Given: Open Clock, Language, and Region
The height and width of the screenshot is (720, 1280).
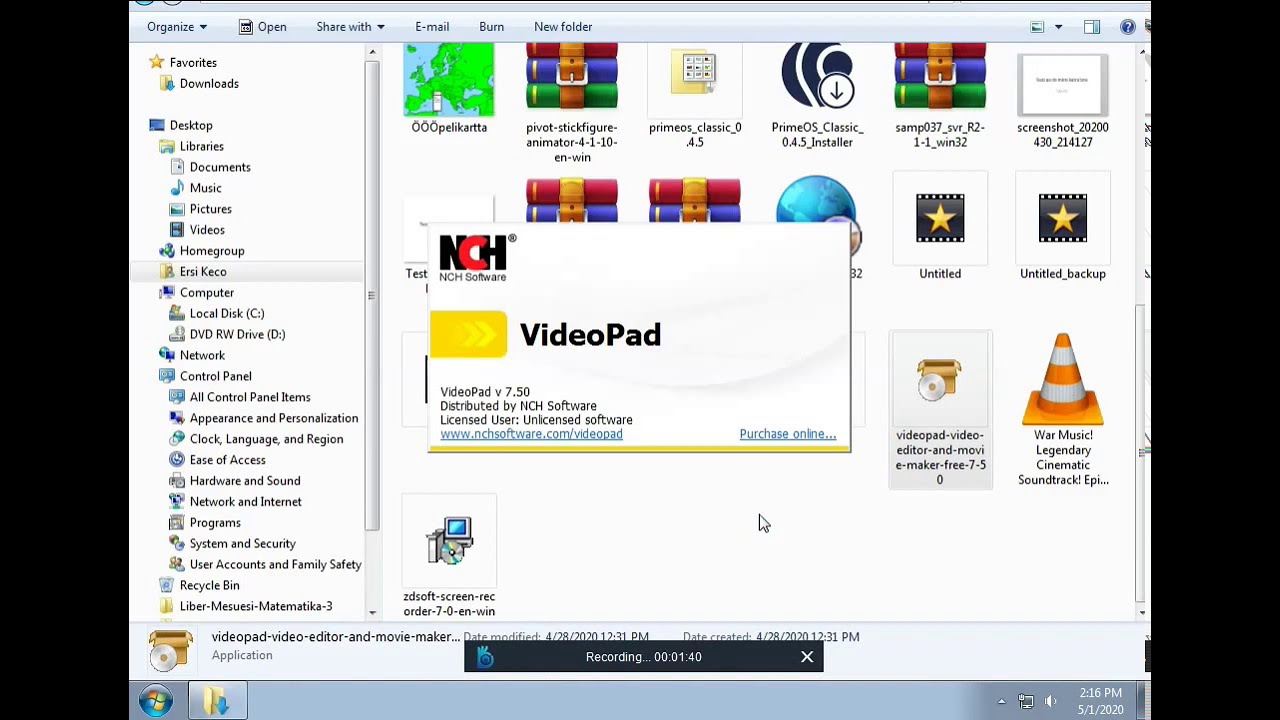Looking at the screenshot, I should coord(266,440).
